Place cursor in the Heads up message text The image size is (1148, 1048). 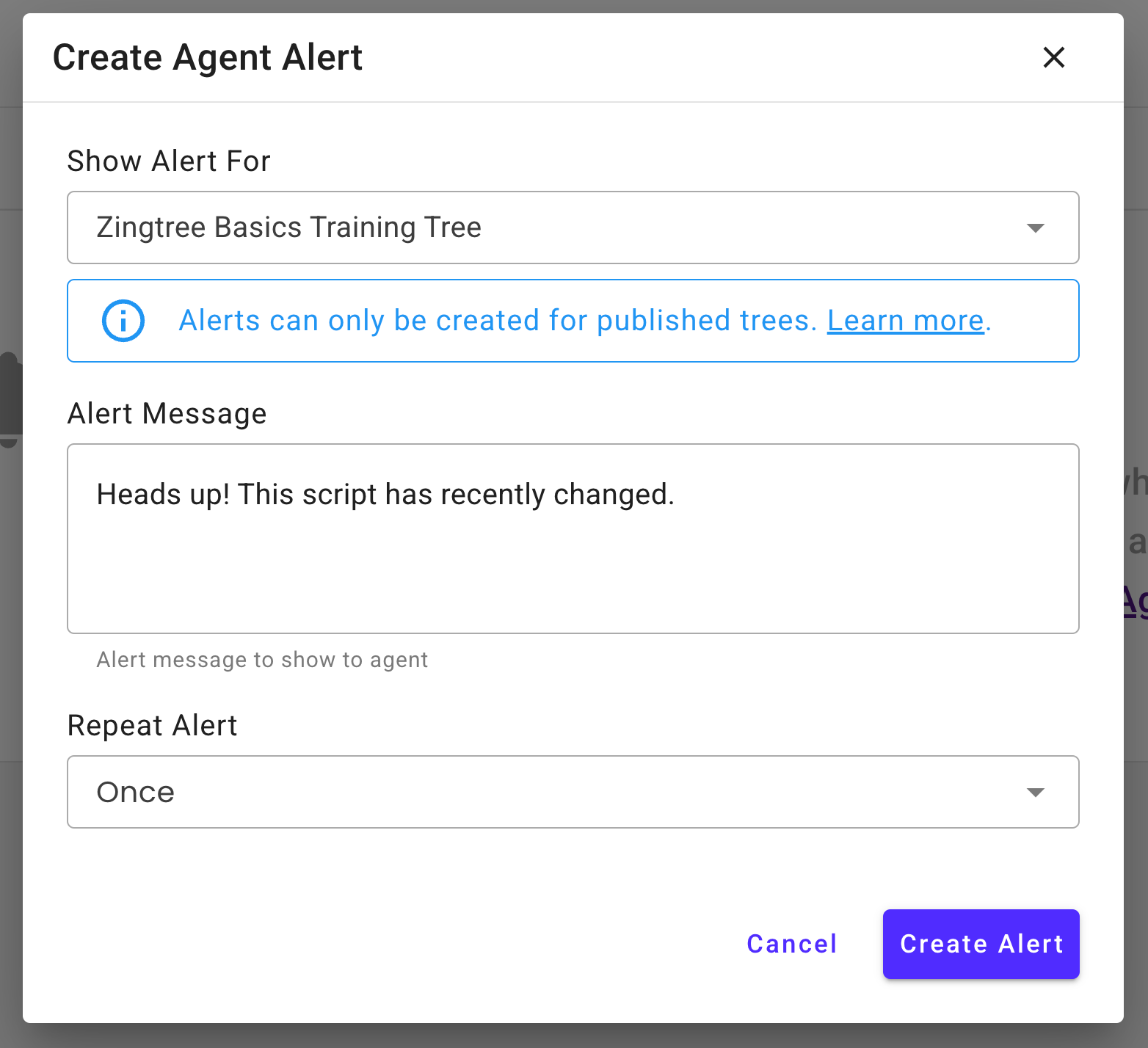385,495
